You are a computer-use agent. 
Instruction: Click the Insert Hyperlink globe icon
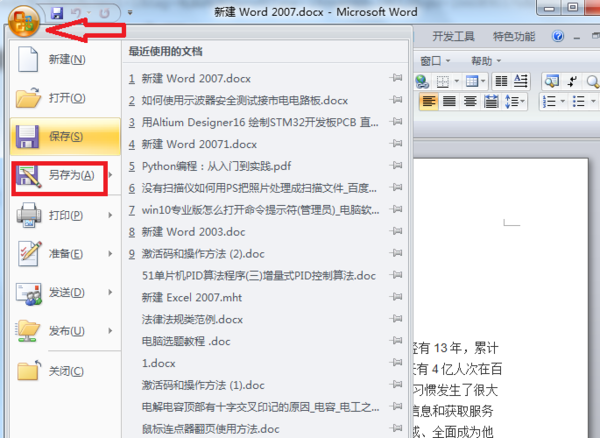(422, 81)
